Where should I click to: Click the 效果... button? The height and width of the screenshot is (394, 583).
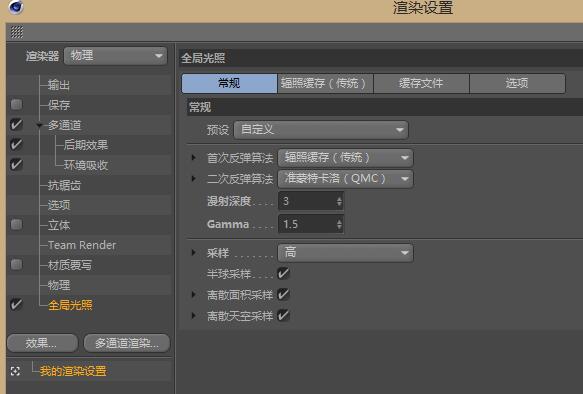coord(42,343)
